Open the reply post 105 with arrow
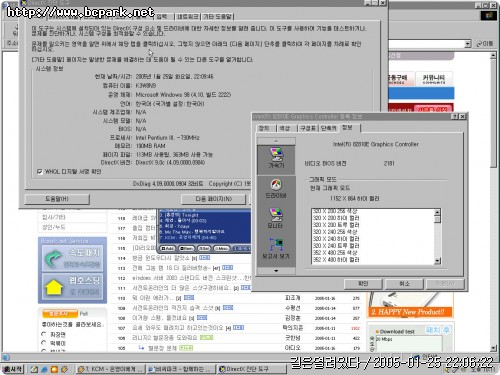This screenshot has width=500, height=375. click(162, 348)
